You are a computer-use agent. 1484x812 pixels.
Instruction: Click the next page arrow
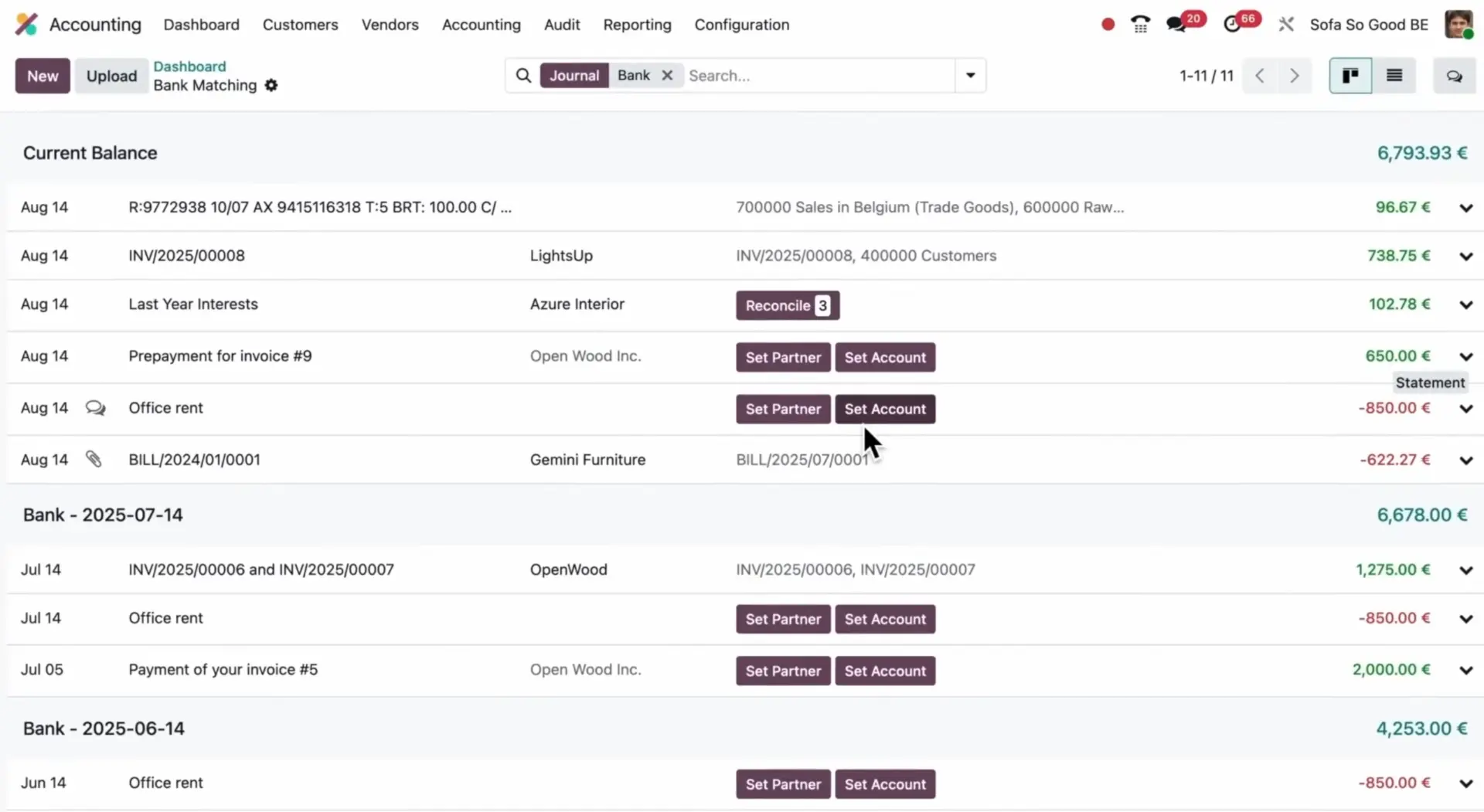[x=1294, y=76]
